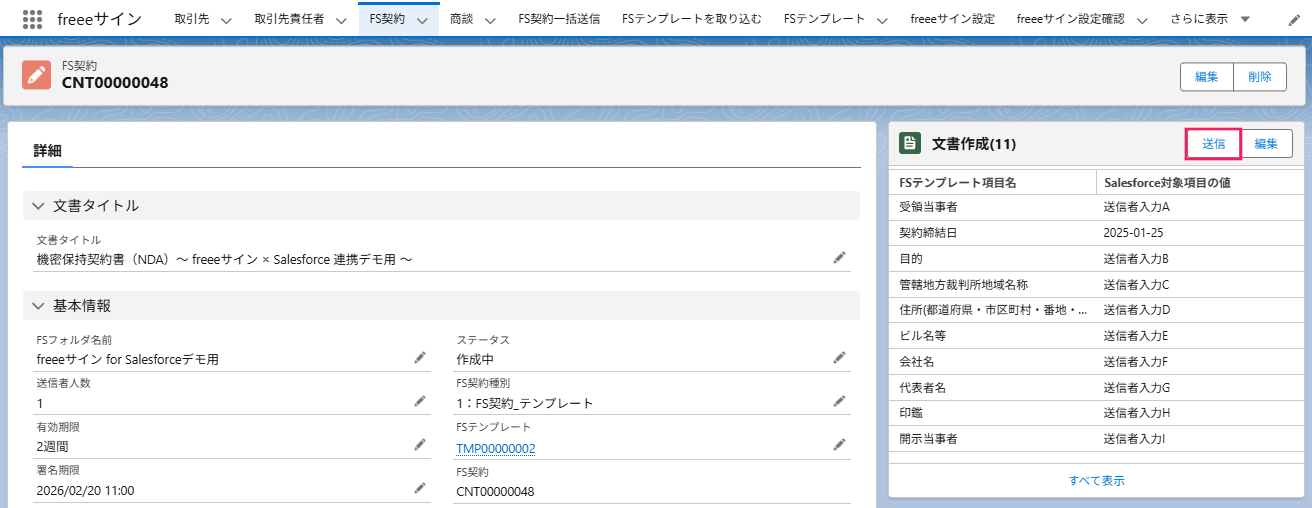Open FS契約 tab dropdown chevron
This screenshot has width=1312, height=508.
coord(422,20)
